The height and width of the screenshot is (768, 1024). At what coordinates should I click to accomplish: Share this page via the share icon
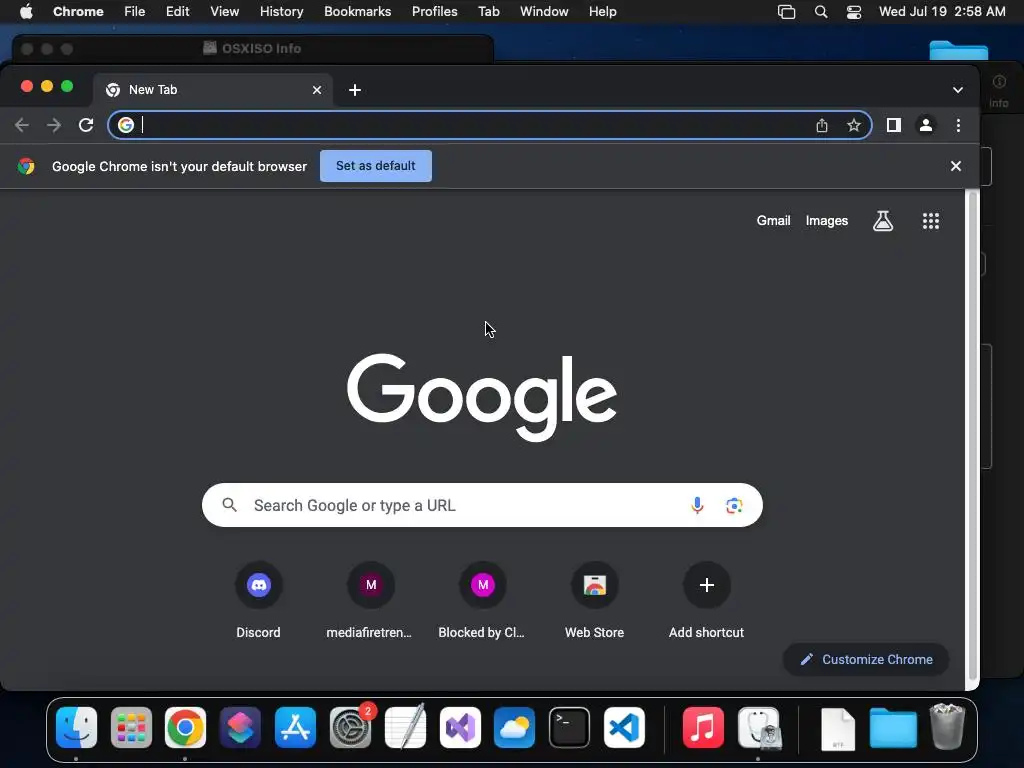pos(822,125)
